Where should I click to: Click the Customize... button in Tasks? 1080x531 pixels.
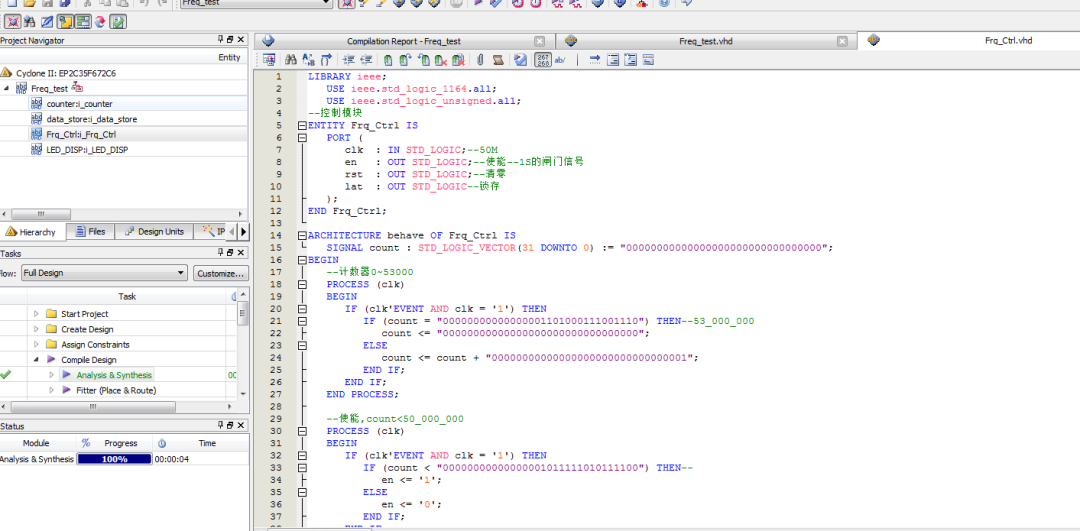point(220,273)
